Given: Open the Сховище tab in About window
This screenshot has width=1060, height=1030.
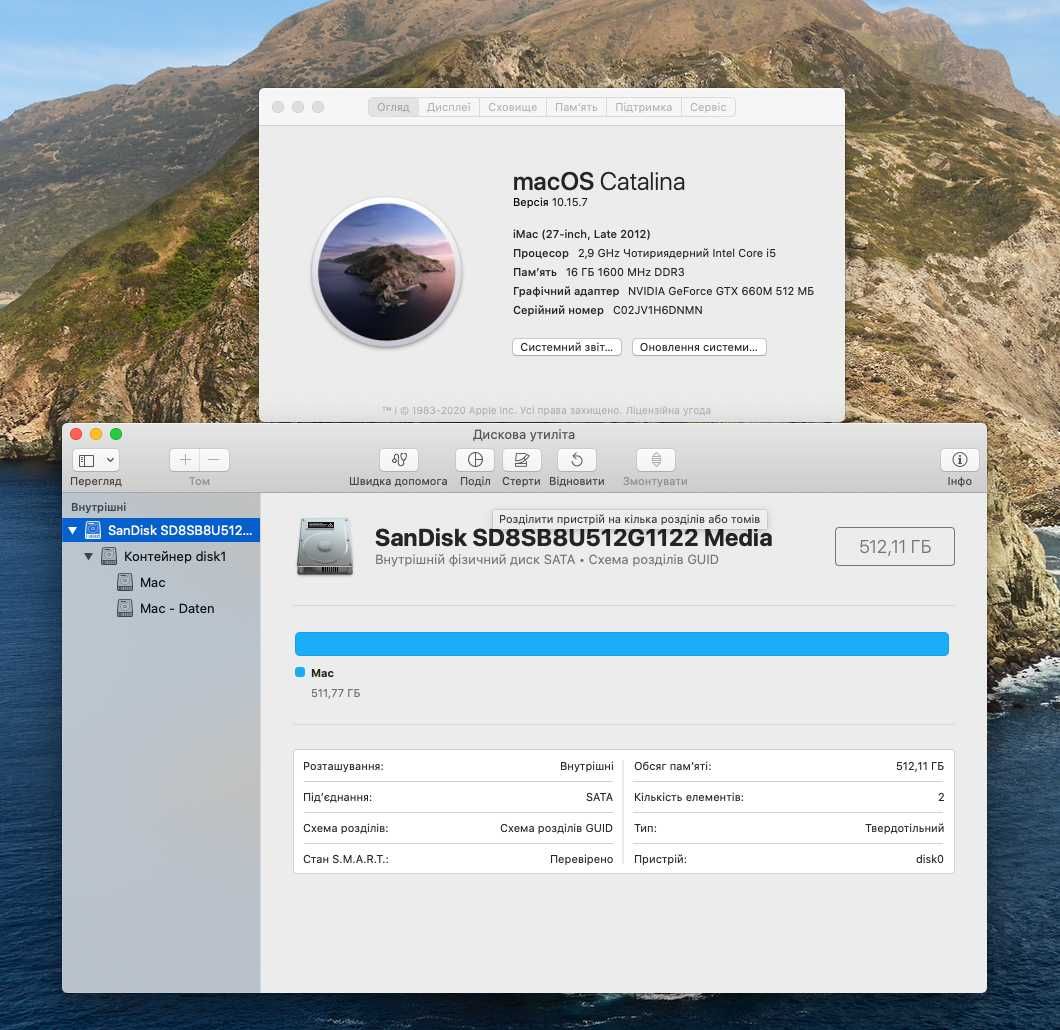Looking at the screenshot, I should [512, 107].
